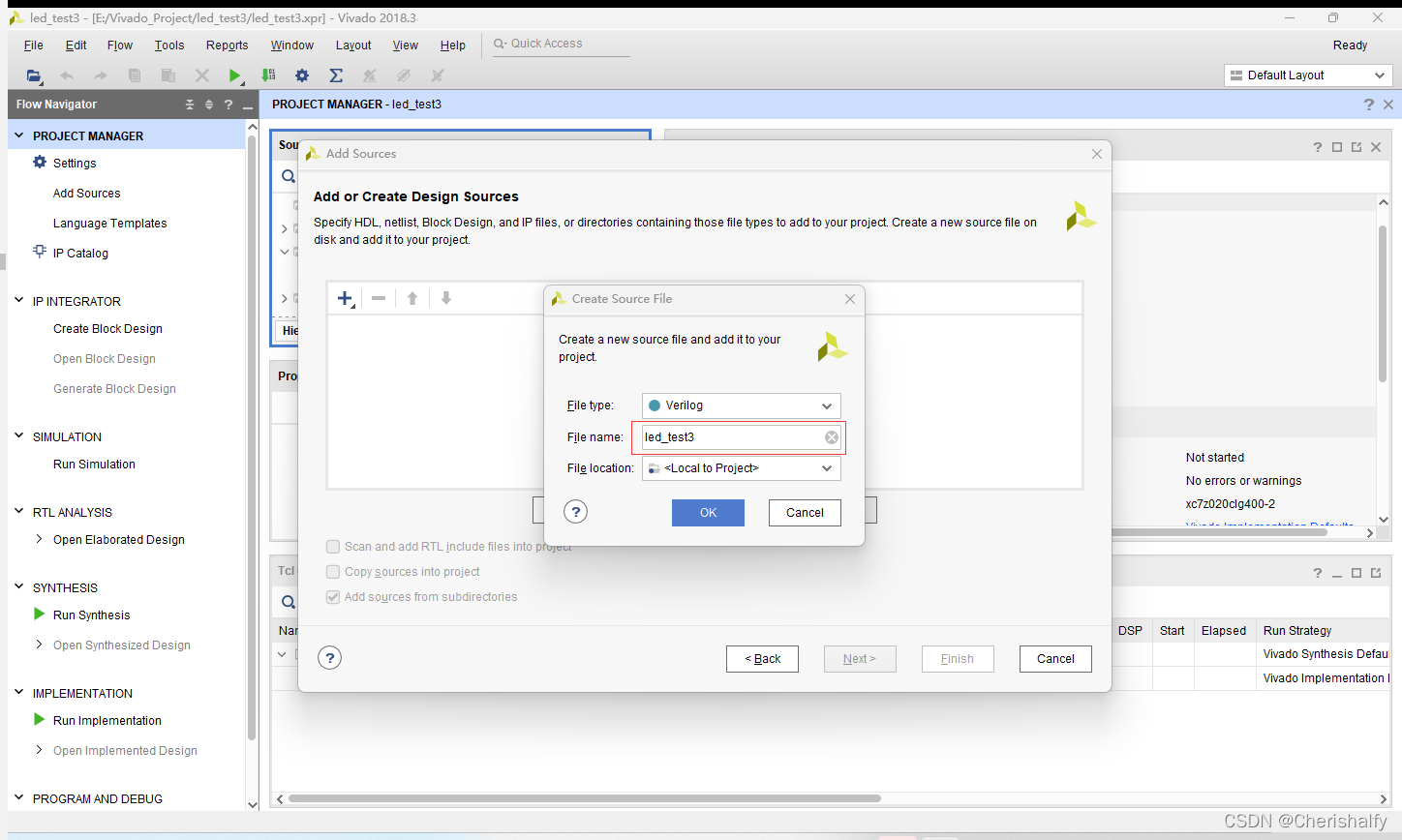Expand Open Synthesized Design item
Screen dimensions: 1402x840
point(39,645)
